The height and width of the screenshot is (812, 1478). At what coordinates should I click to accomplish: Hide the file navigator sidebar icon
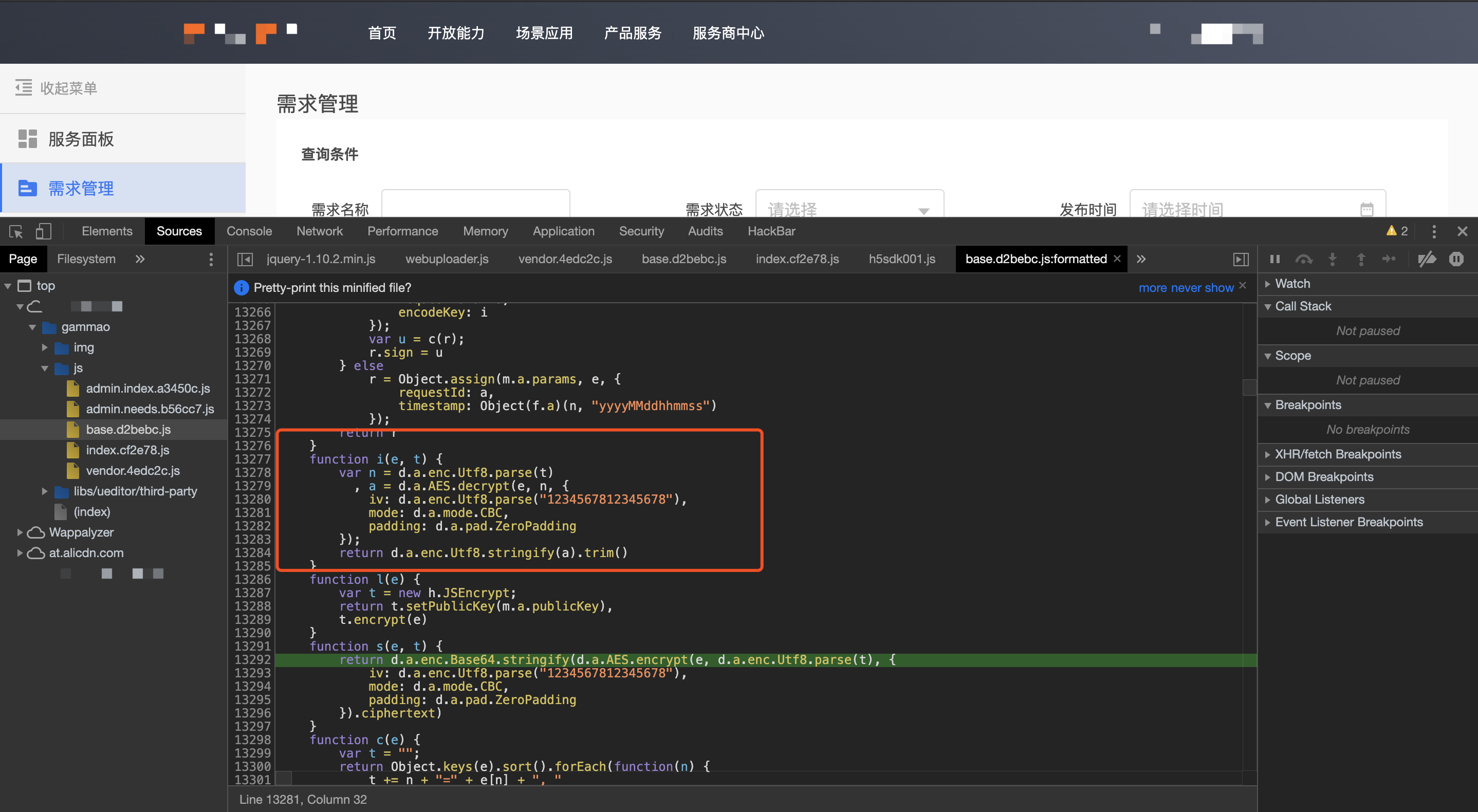click(245, 260)
